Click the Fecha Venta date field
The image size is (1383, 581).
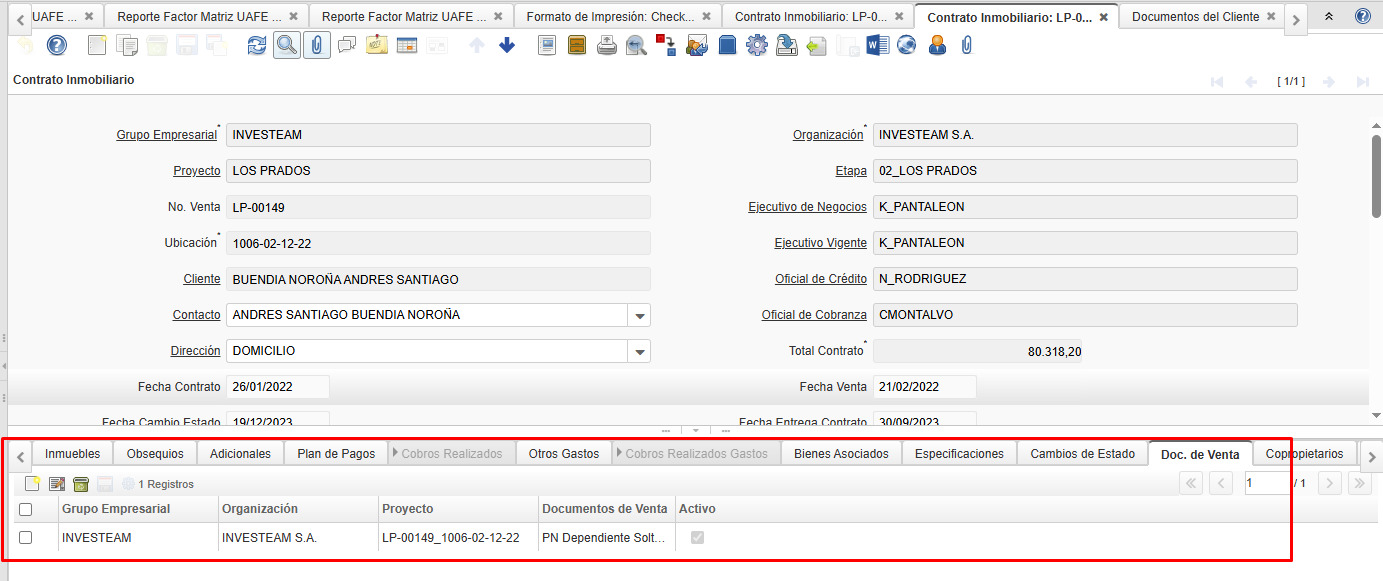tap(924, 387)
